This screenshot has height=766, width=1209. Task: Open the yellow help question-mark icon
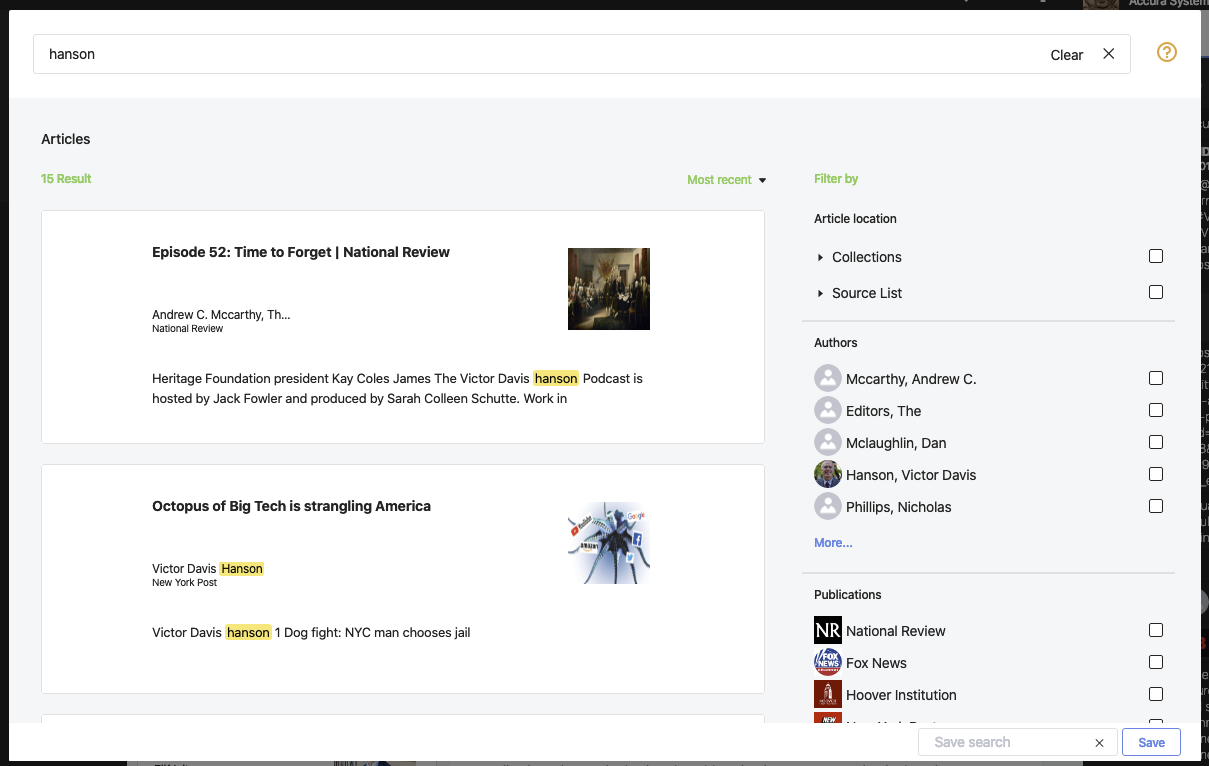(x=1167, y=52)
